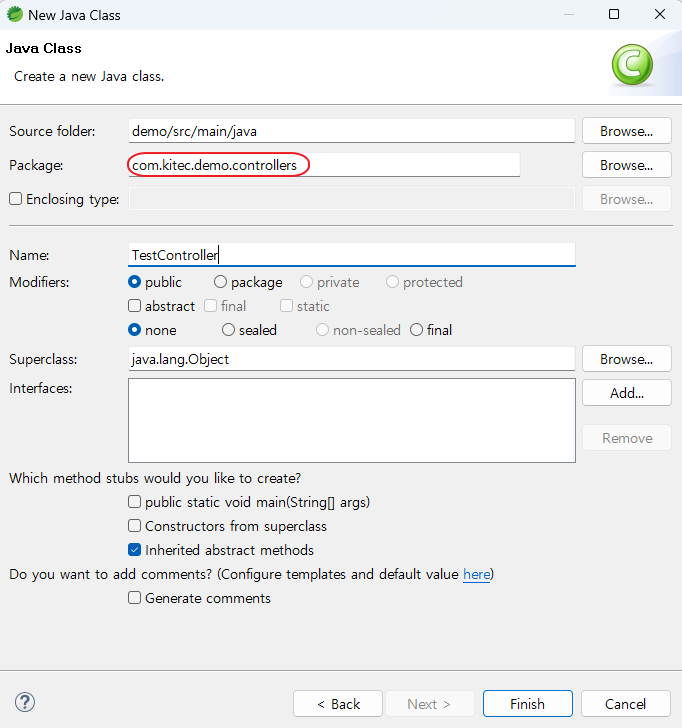
Task: Check Constructors from superclass option
Action: pos(134,526)
